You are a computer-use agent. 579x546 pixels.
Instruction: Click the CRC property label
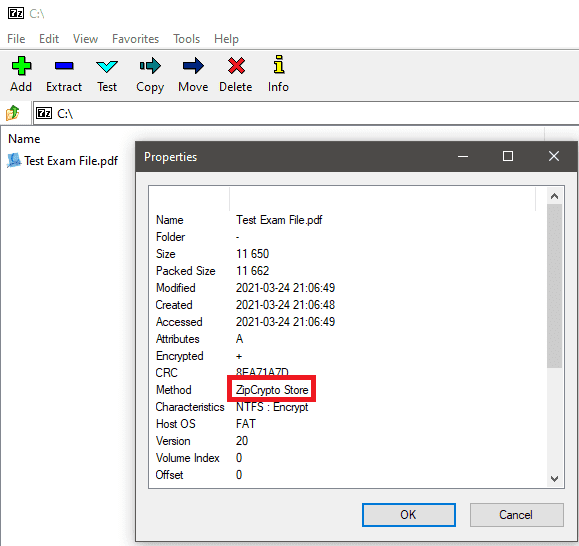[x=167, y=373]
